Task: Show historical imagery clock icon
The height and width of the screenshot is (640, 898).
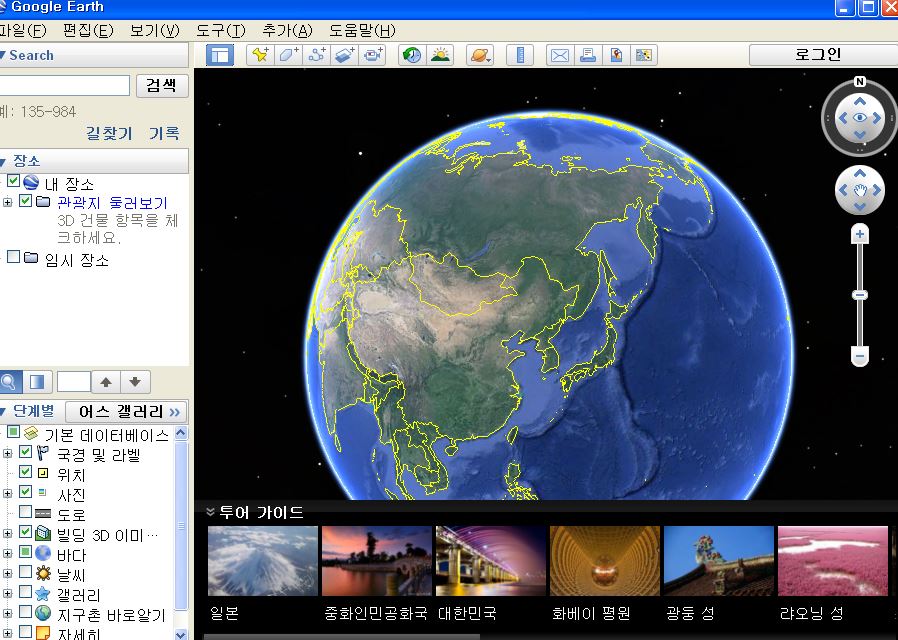Action: pyautogui.click(x=412, y=55)
